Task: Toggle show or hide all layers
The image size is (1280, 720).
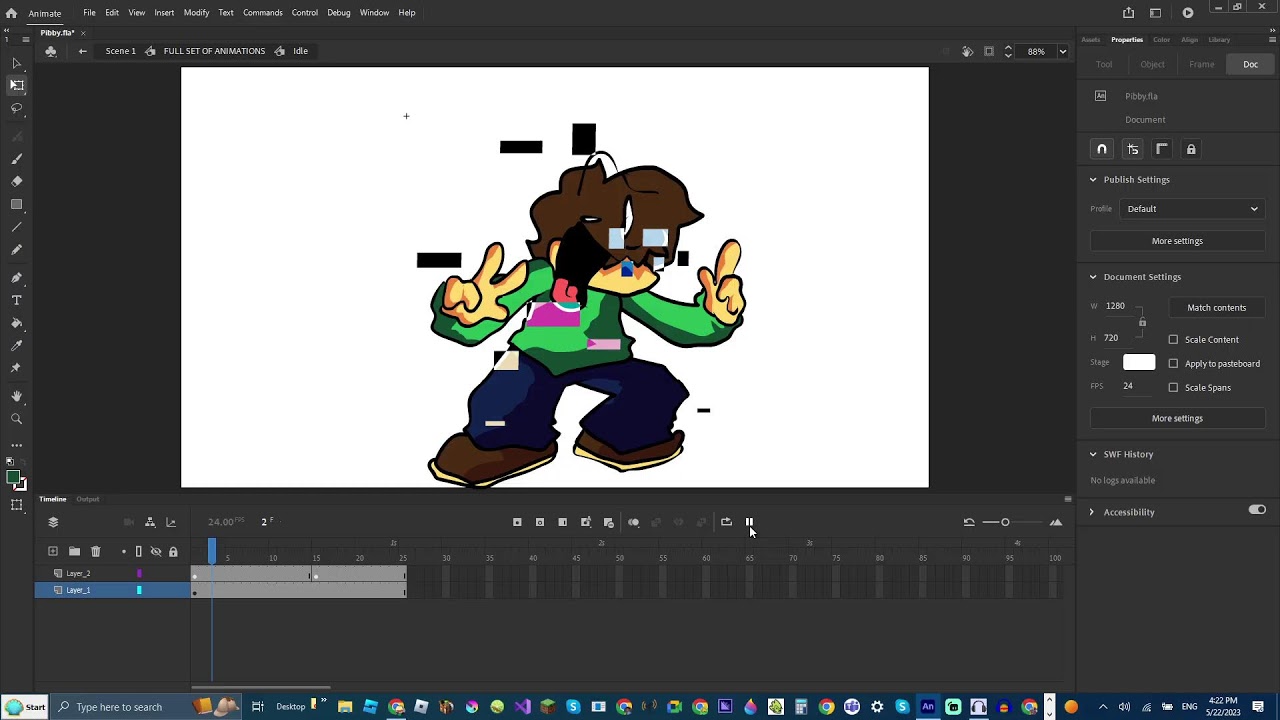Action: coord(156,551)
